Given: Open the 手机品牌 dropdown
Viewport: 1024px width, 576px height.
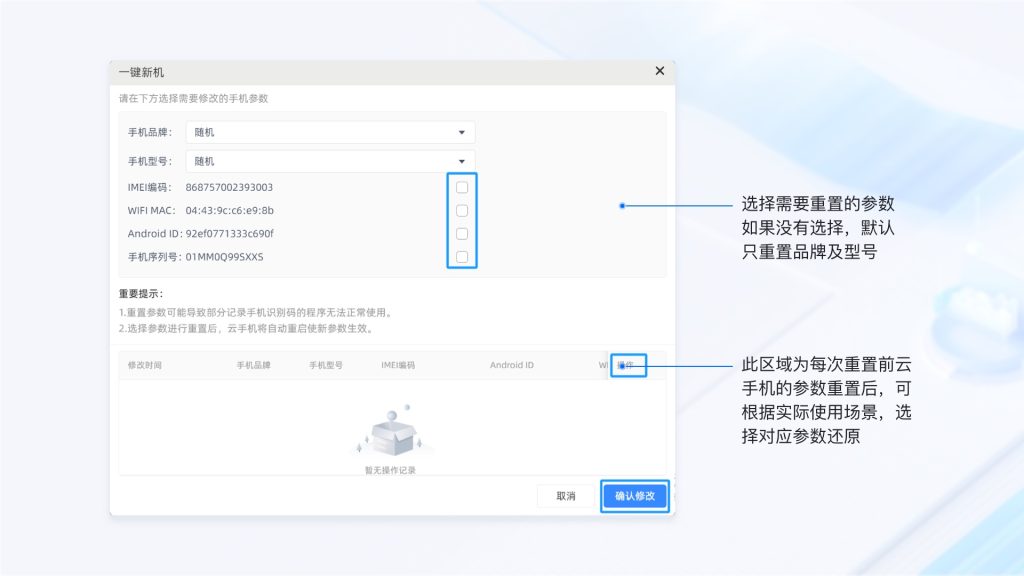Looking at the screenshot, I should click(x=330, y=132).
